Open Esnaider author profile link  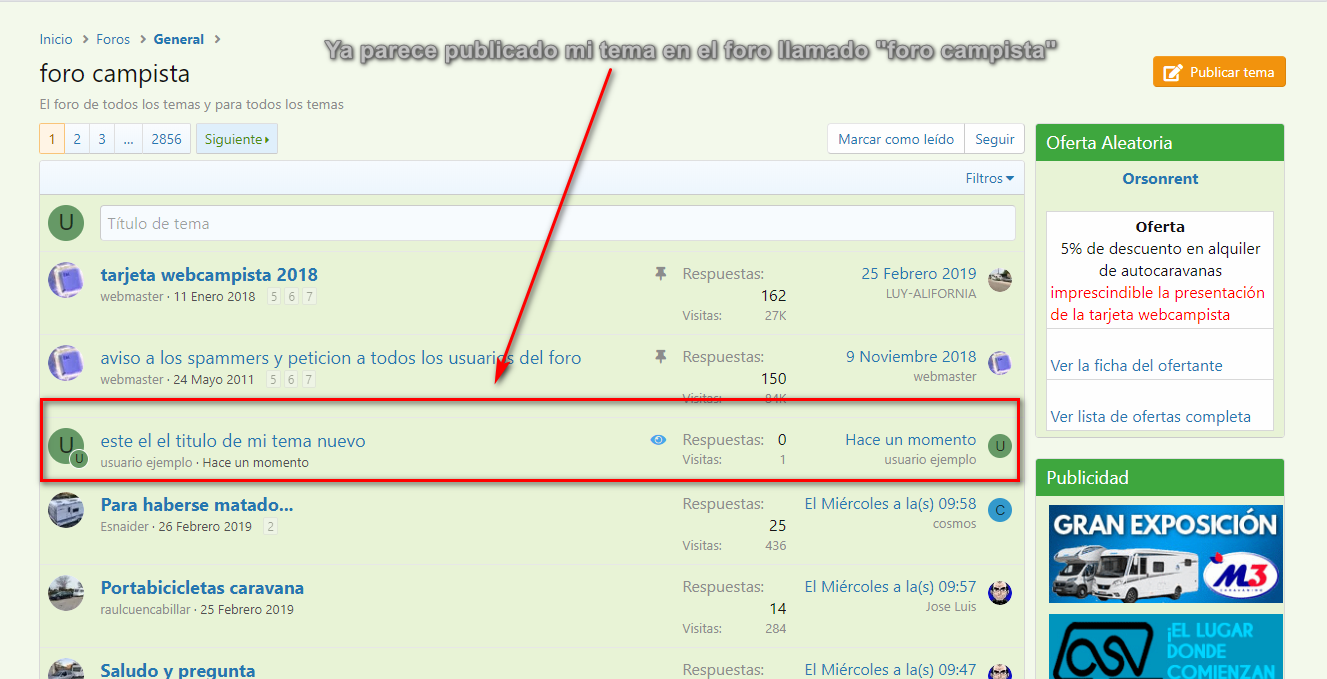pyautogui.click(x=124, y=526)
